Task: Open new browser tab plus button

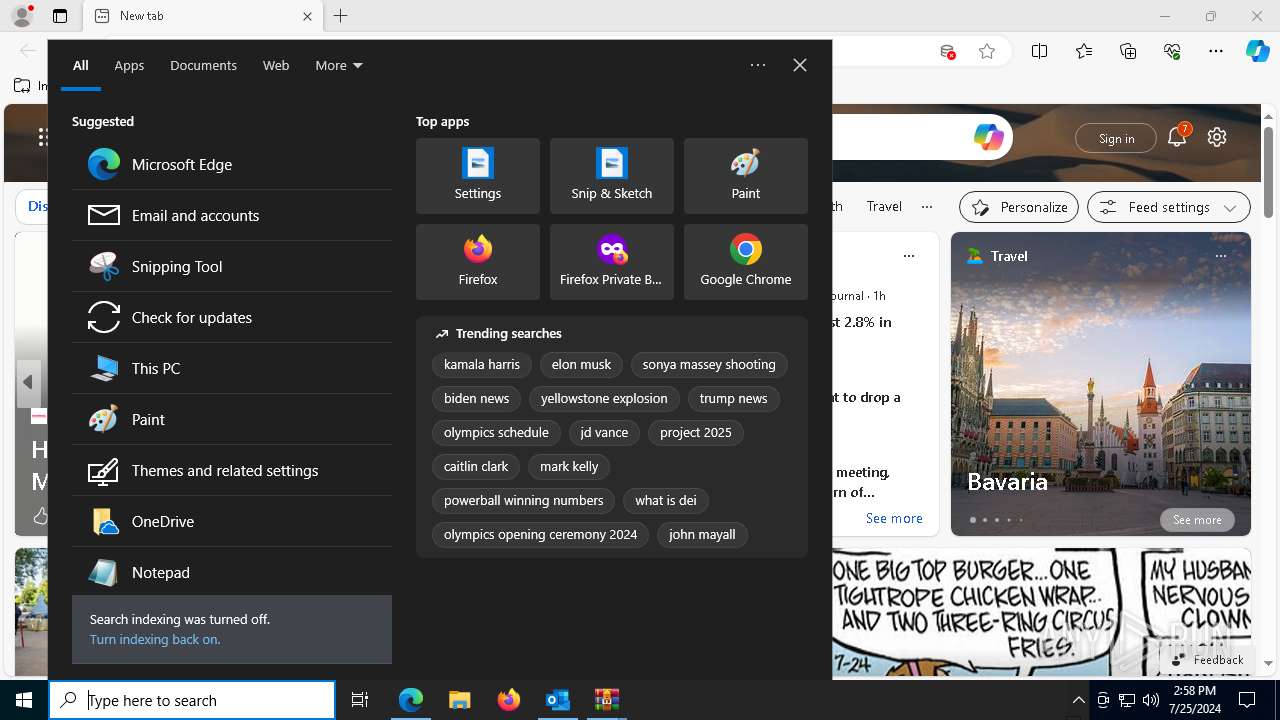Action: pos(341,16)
